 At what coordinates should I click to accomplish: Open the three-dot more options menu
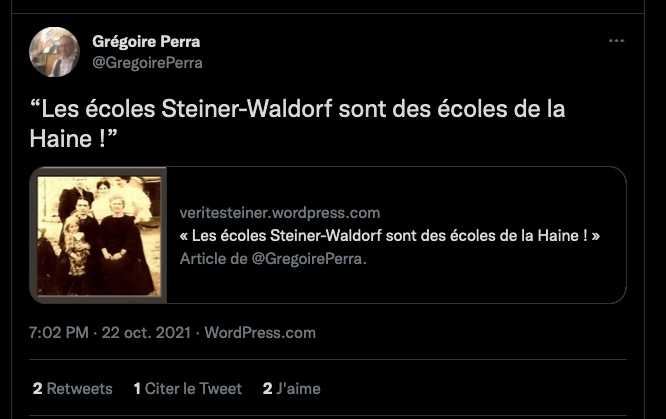tap(616, 41)
